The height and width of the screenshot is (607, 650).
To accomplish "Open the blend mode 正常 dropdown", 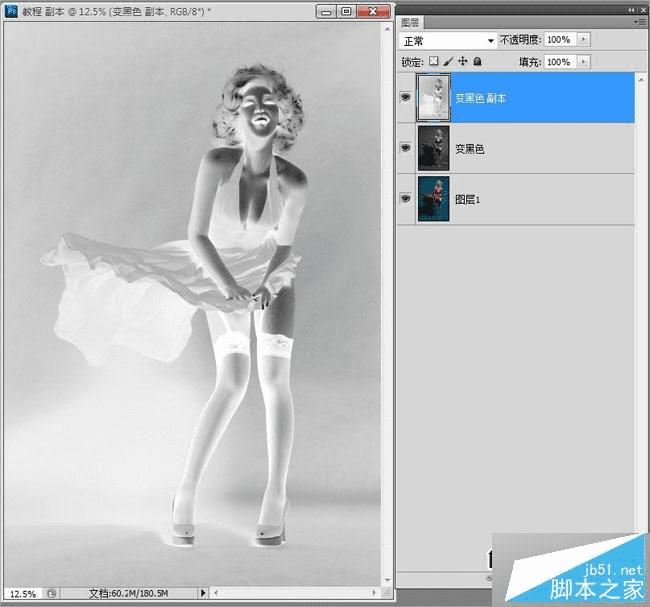I will (x=448, y=41).
